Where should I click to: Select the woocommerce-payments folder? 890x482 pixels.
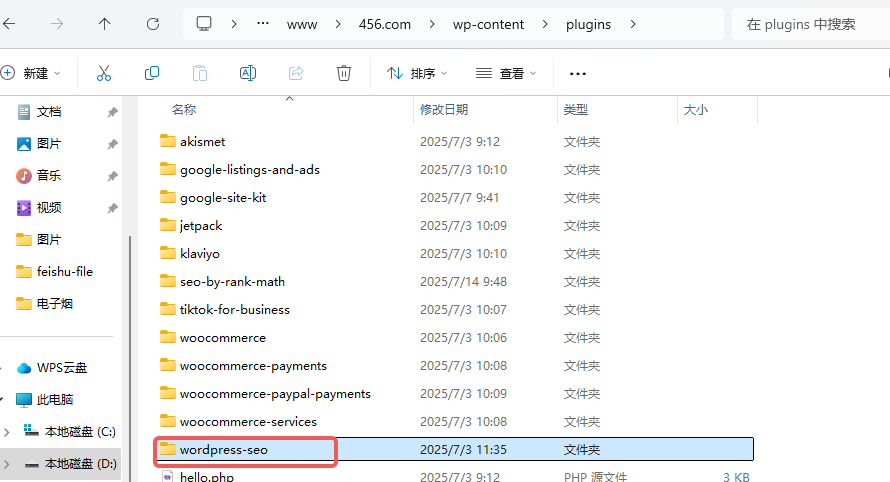253,366
